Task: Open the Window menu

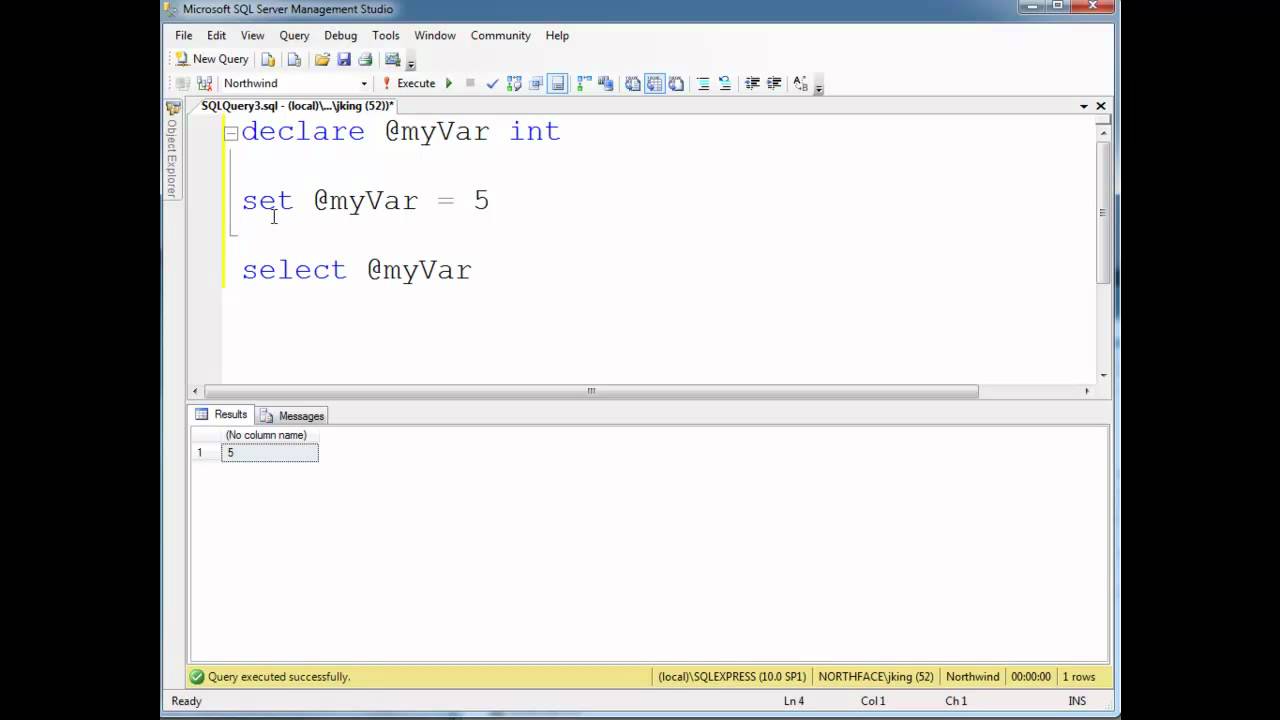Action: pos(435,35)
